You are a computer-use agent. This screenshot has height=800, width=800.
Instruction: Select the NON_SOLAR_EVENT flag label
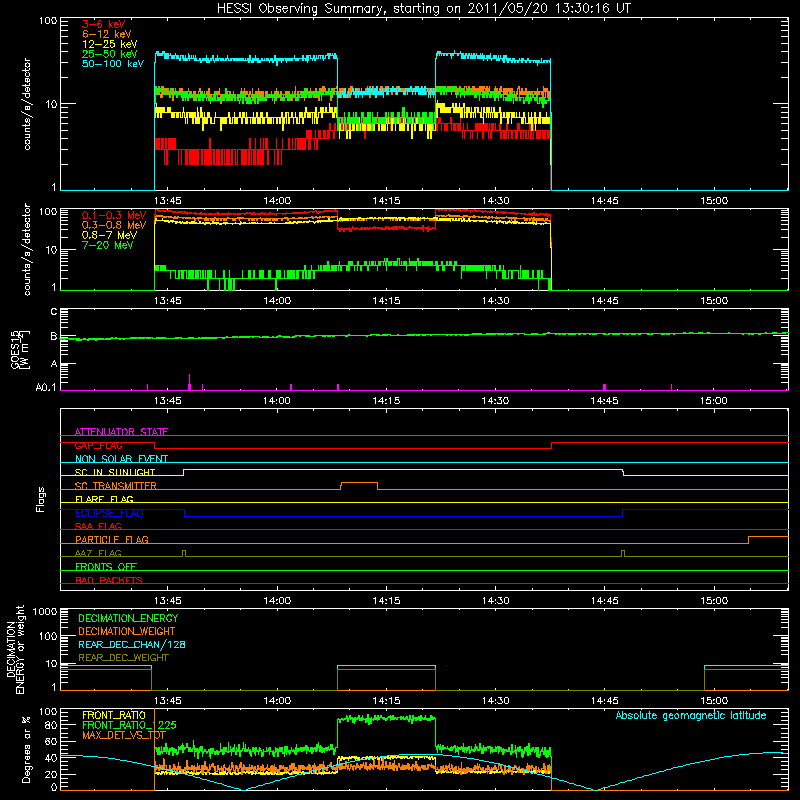121,459
